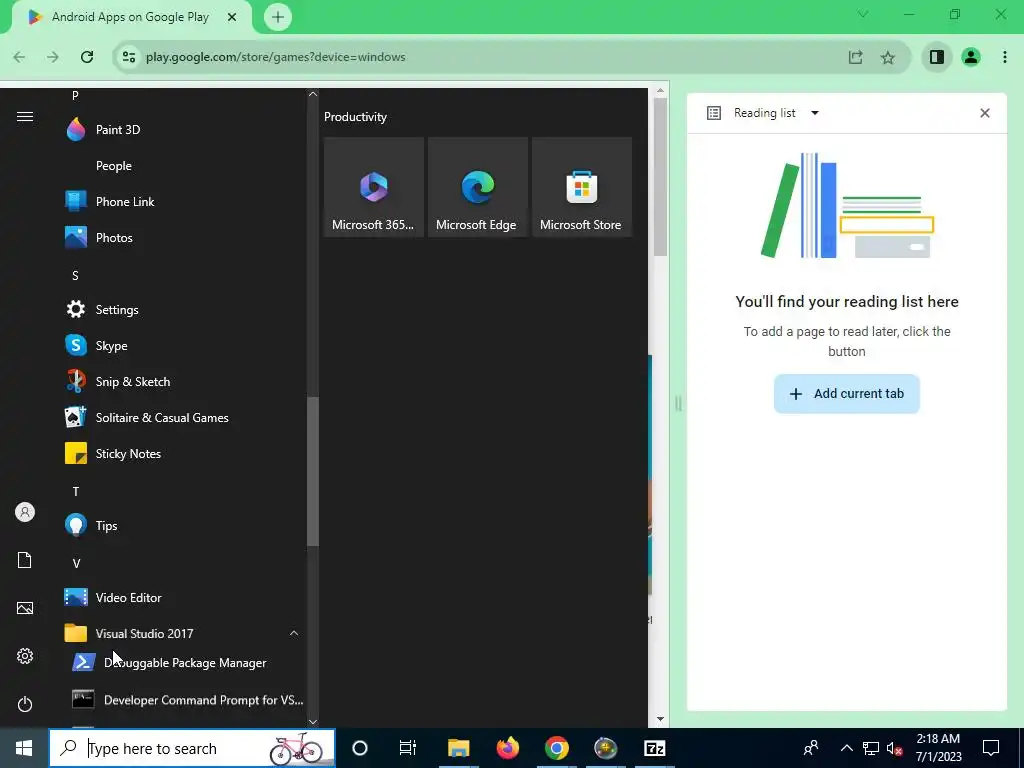
Task: Open Pictures from Start sidebar
Action: point(25,608)
